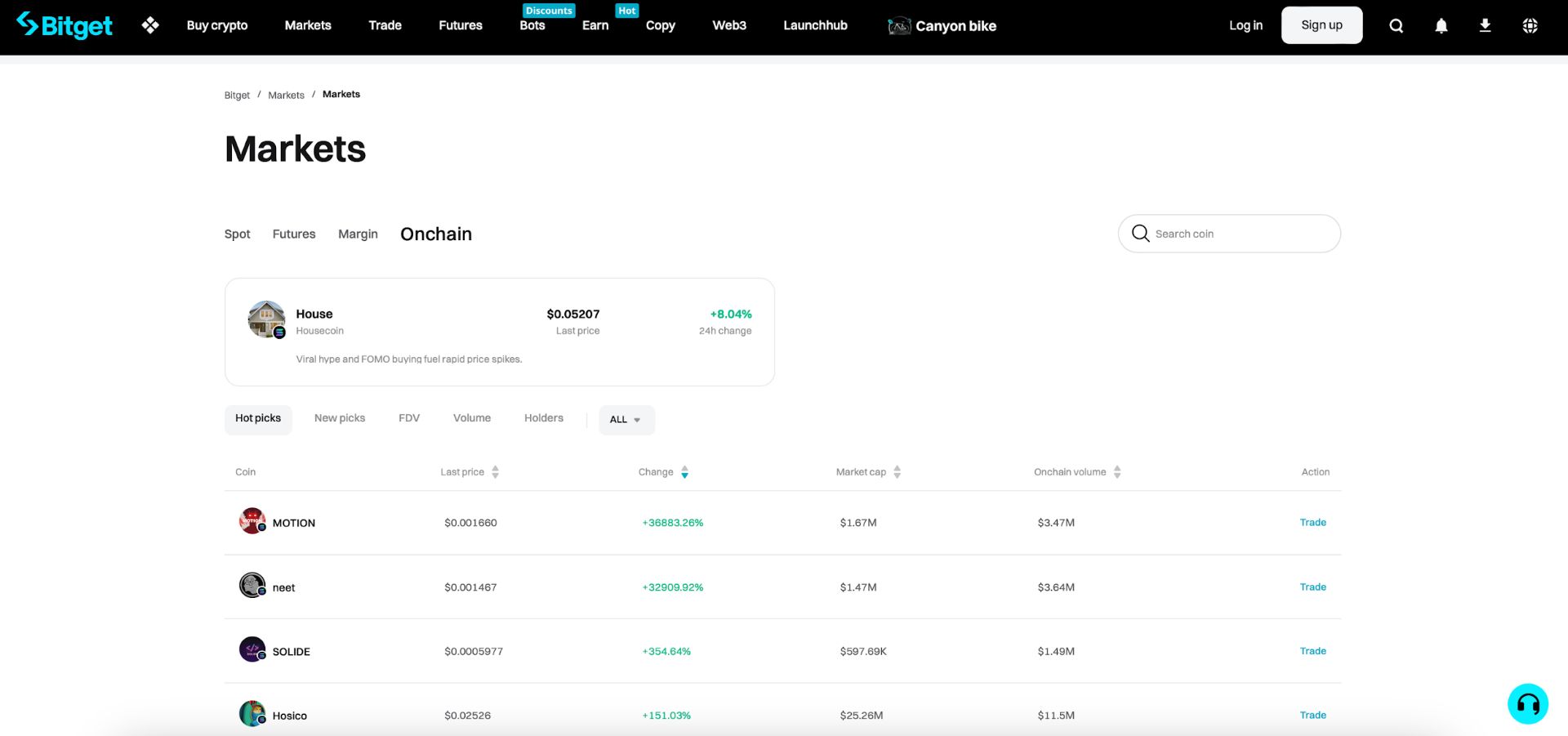
Task: Switch to the Spot tab
Action: coord(238,234)
